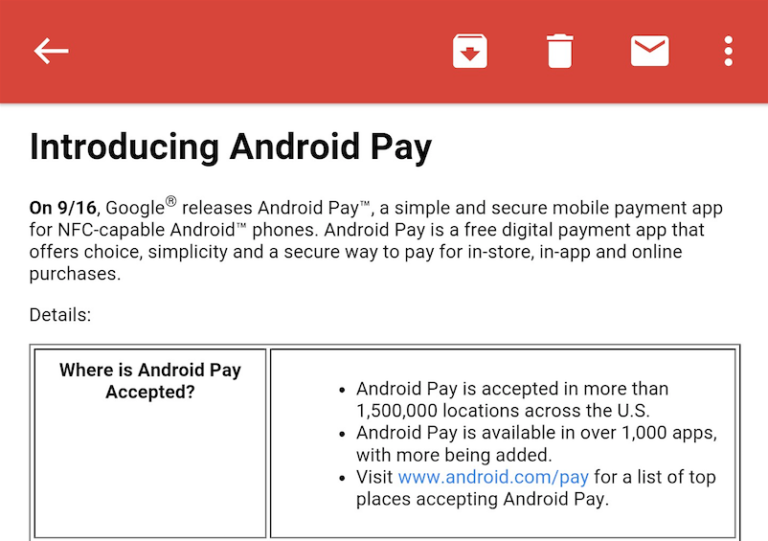This screenshot has width=768, height=541.
Task: Open the www.android.com/pay link
Action: (x=493, y=477)
